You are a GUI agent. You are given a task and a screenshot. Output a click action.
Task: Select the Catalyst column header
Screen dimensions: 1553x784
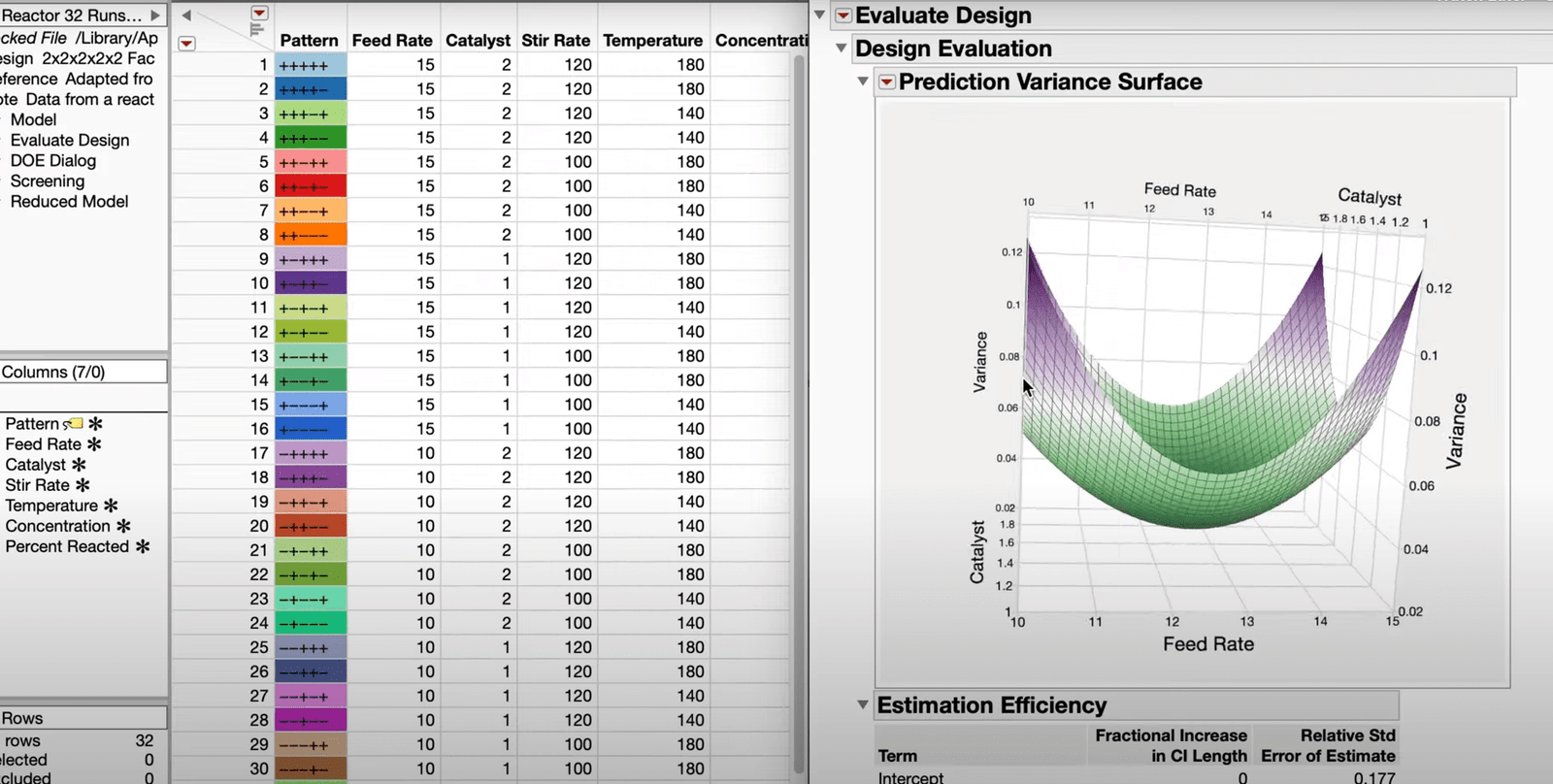[x=478, y=41]
